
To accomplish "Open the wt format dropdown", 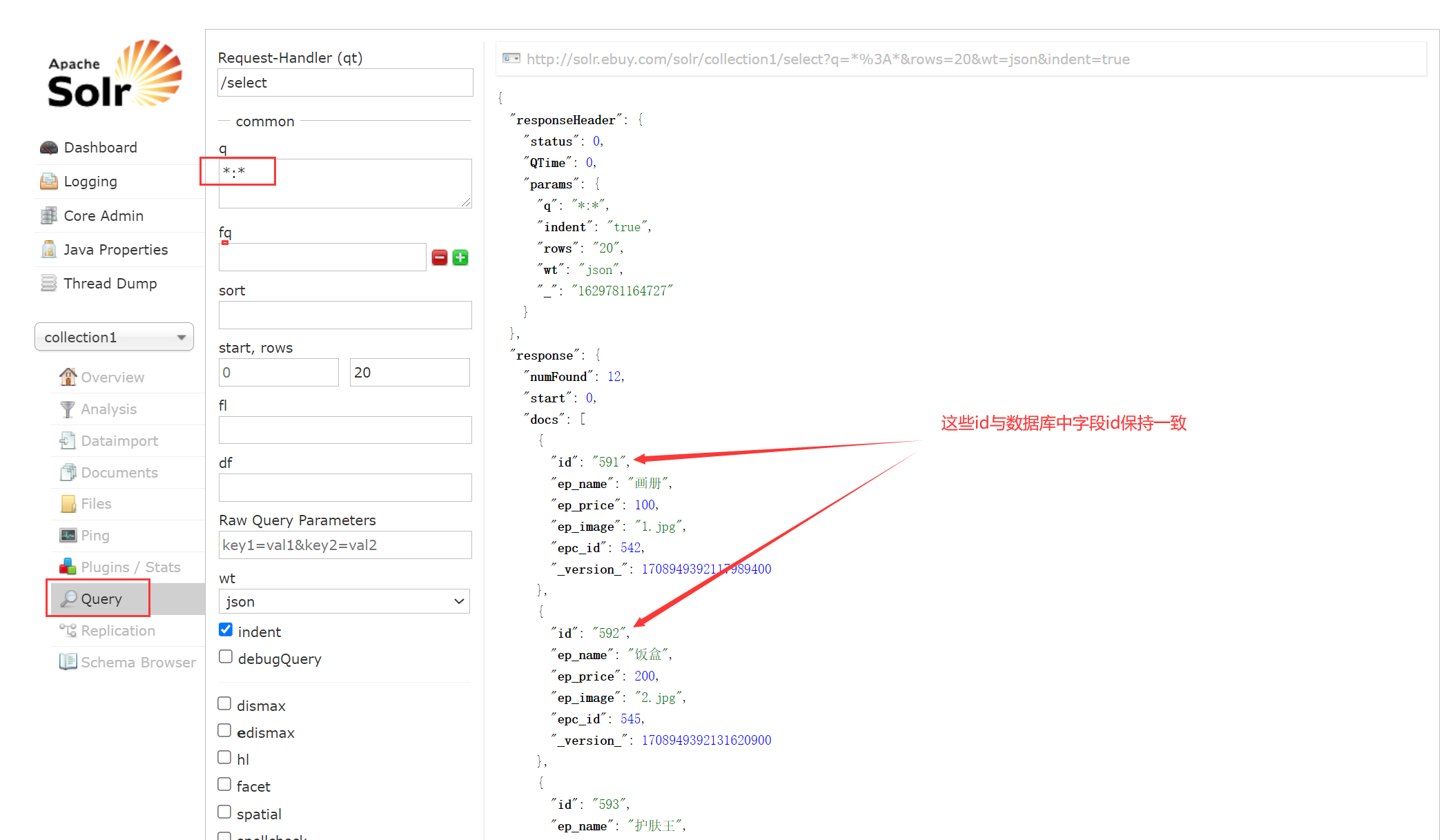I will [343, 600].
